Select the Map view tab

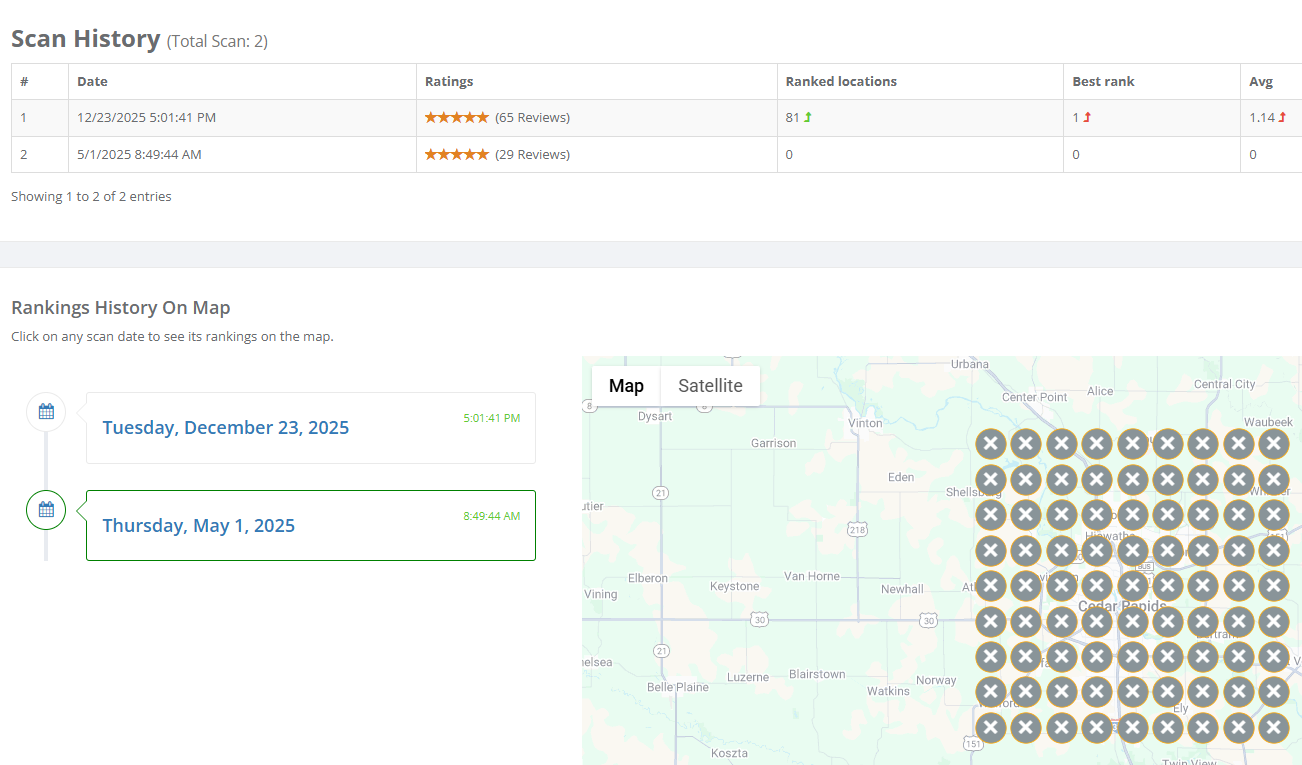click(x=626, y=386)
